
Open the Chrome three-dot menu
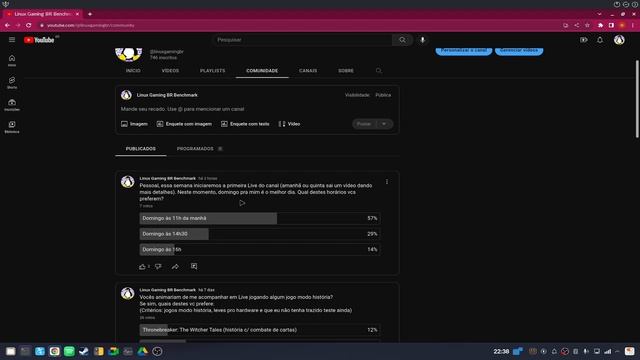[633, 25]
